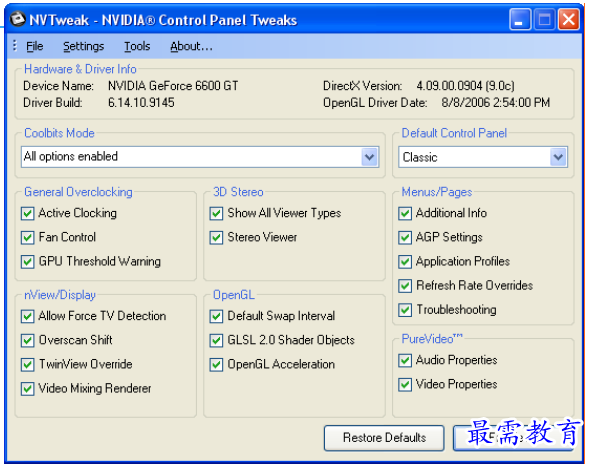Viewport: 589px width, 464px height.
Task: Expand the Coolbits Mode dropdown arrow
Action: [370, 157]
